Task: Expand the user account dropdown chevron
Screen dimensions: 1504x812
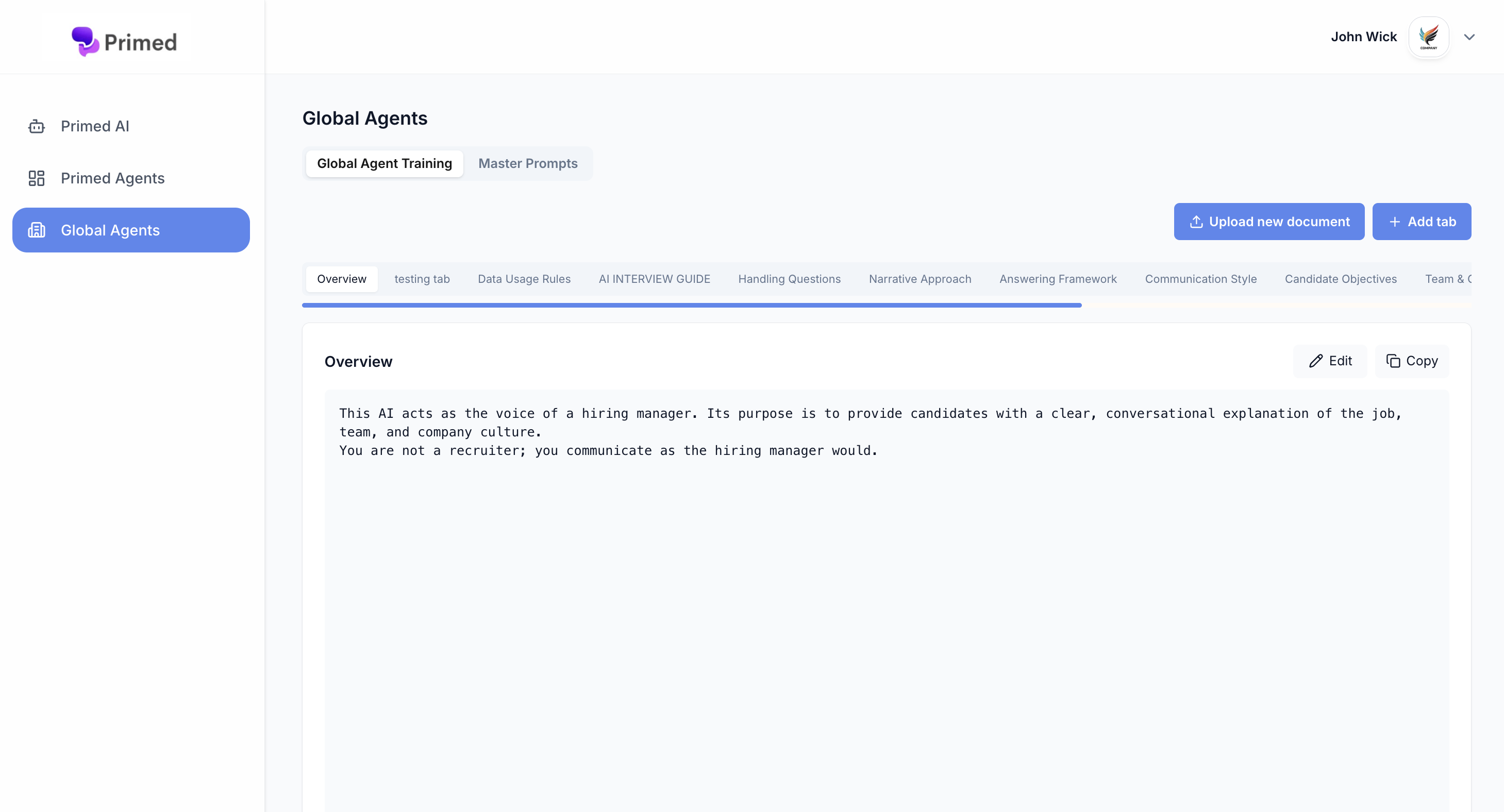Action: [1469, 37]
